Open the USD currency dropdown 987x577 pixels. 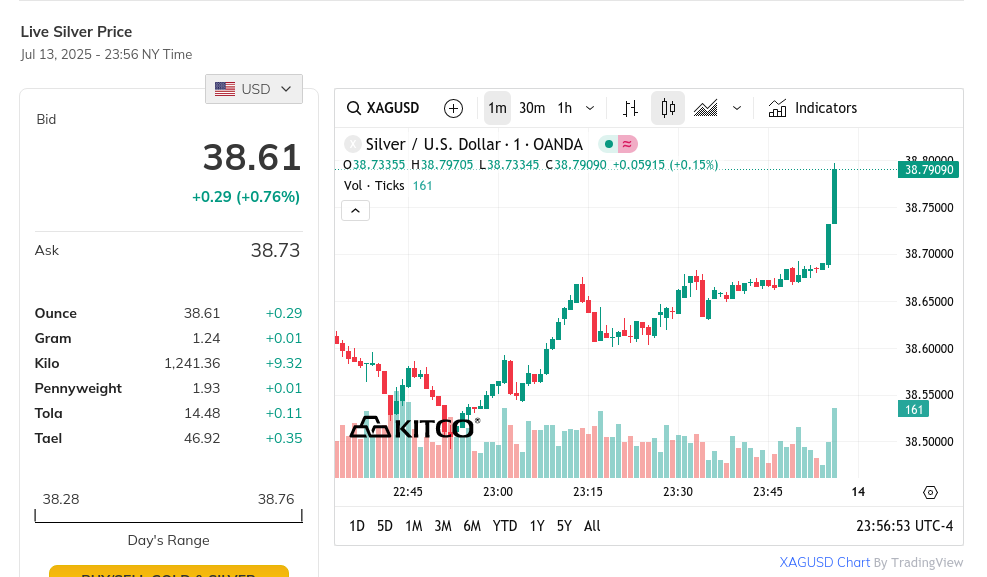[x=254, y=89]
